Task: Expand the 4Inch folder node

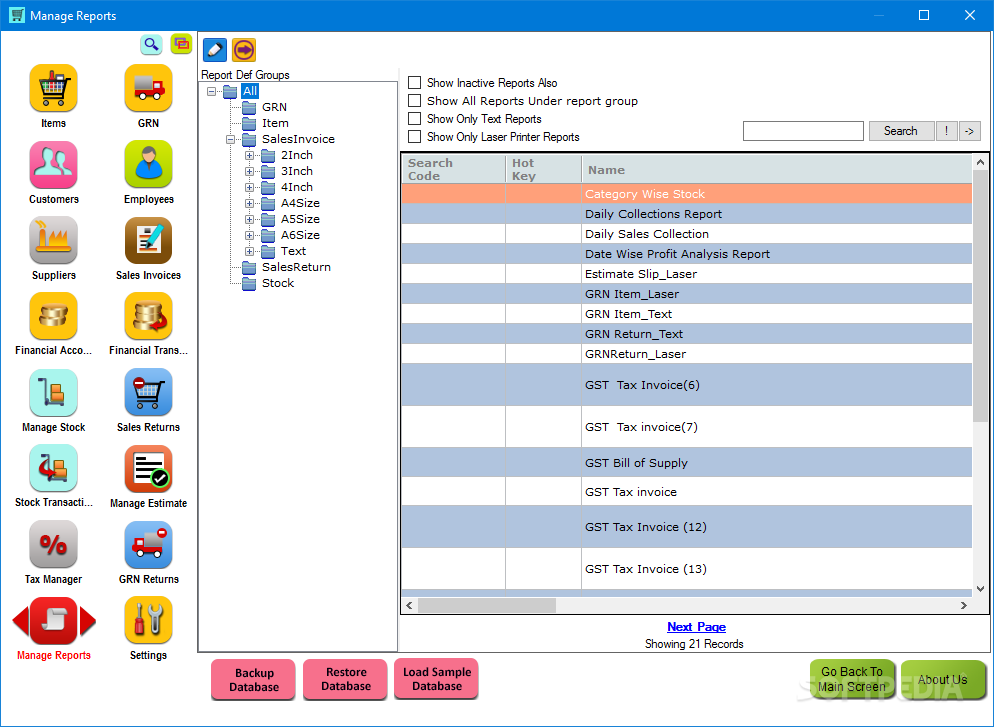Action: 250,188
